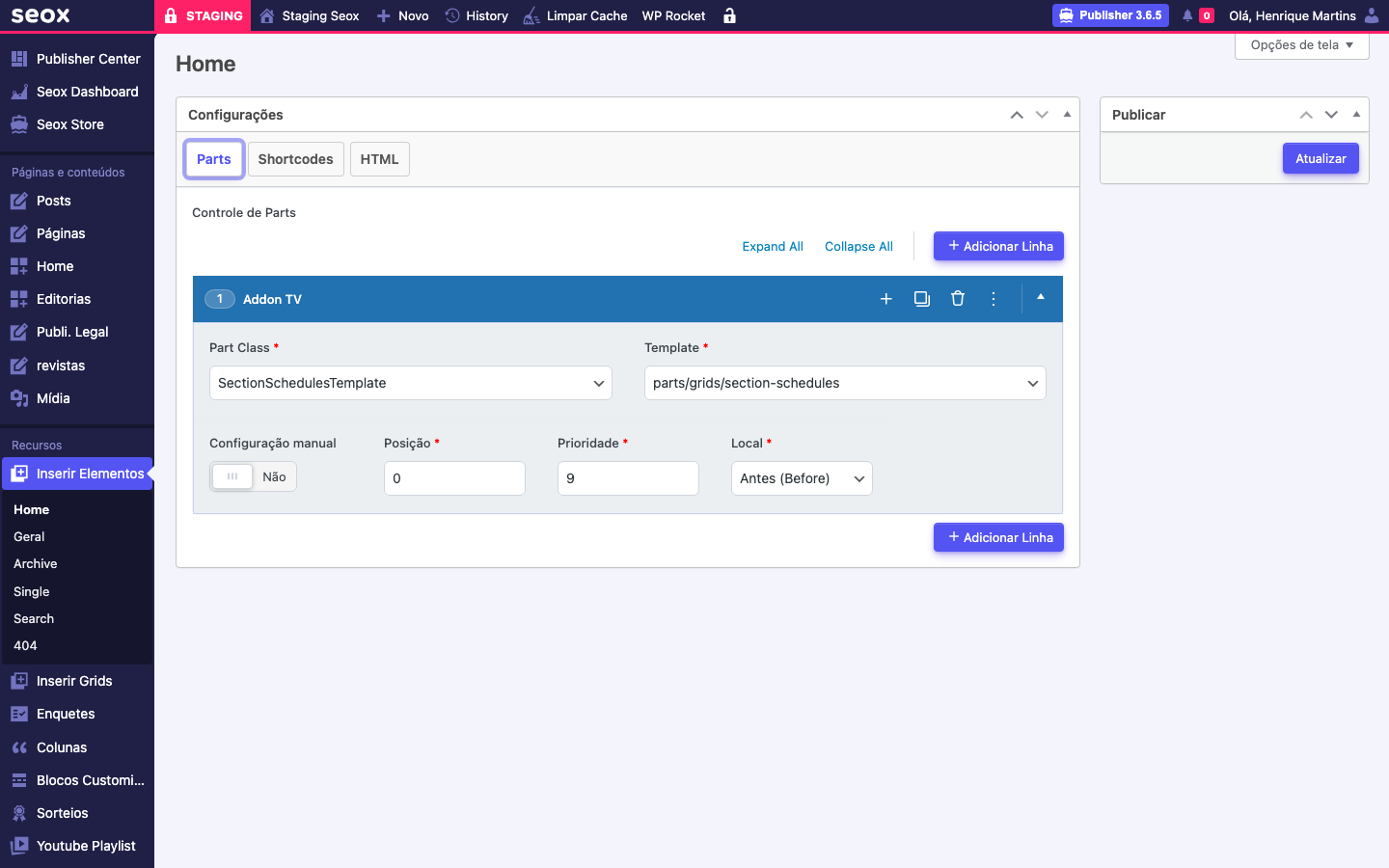
Task: Click the bottom Adicionar Linha button
Action: [x=998, y=537]
